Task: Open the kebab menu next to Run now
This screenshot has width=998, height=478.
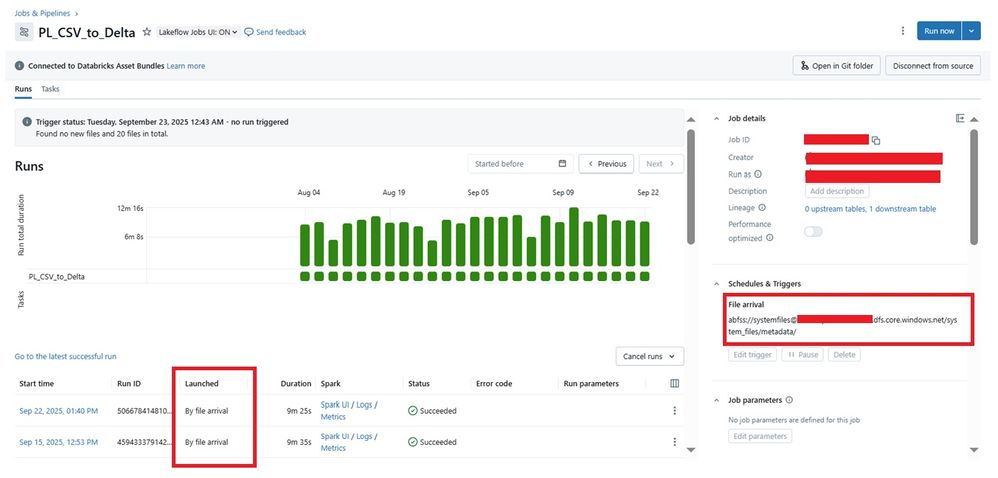Action: pos(902,31)
